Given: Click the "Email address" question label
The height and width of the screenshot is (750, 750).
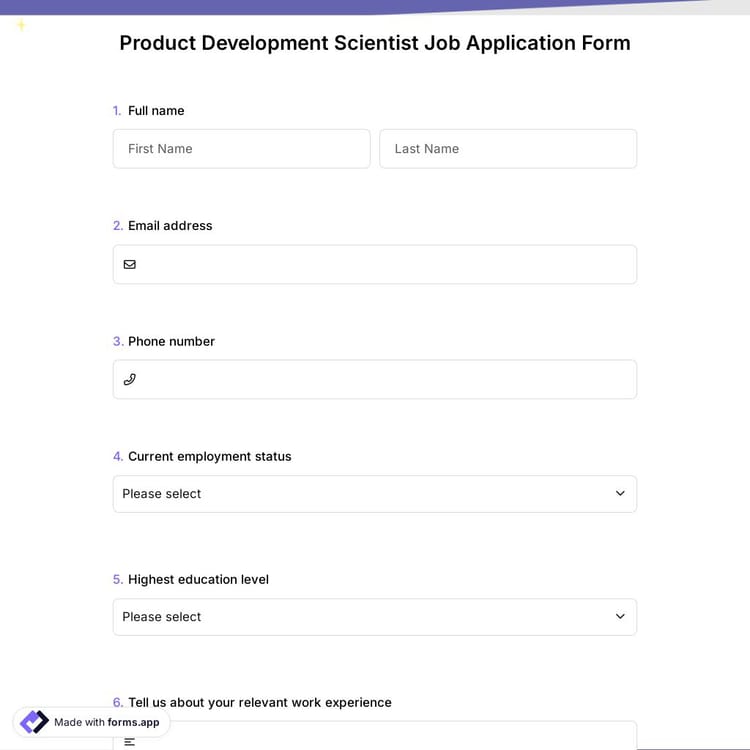Looking at the screenshot, I should click(x=170, y=226).
